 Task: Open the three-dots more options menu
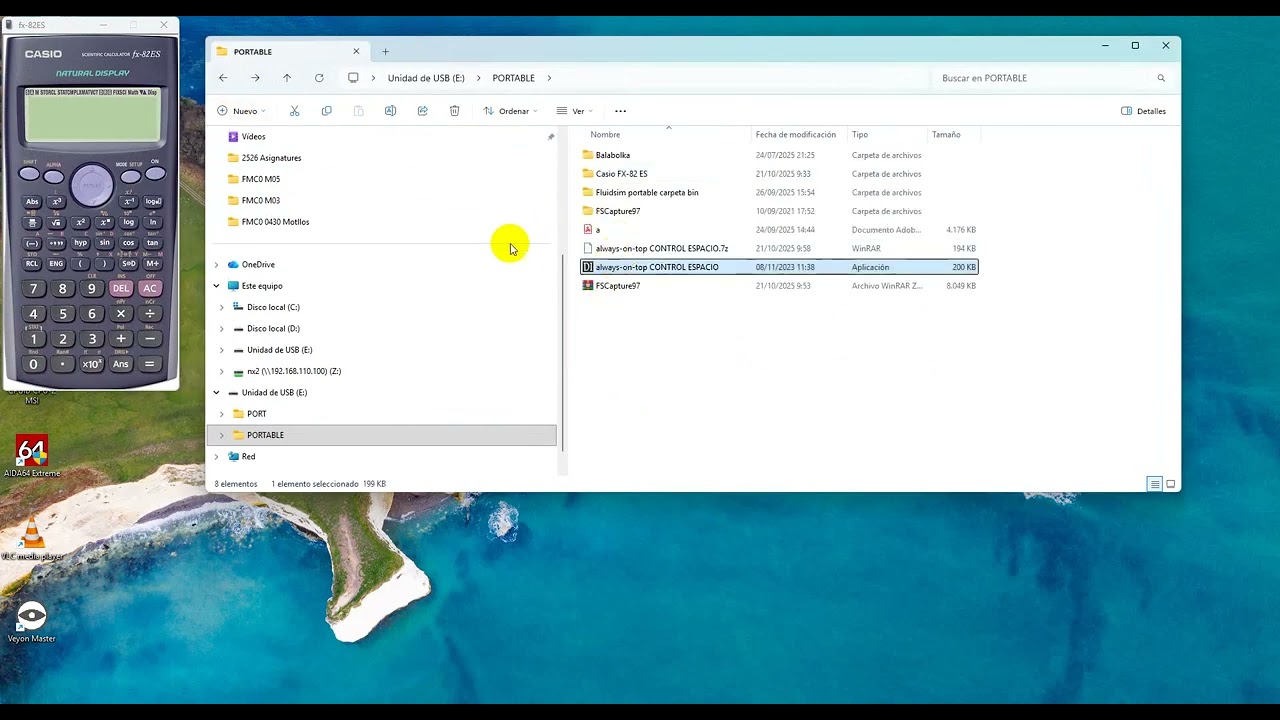pyautogui.click(x=620, y=111)
